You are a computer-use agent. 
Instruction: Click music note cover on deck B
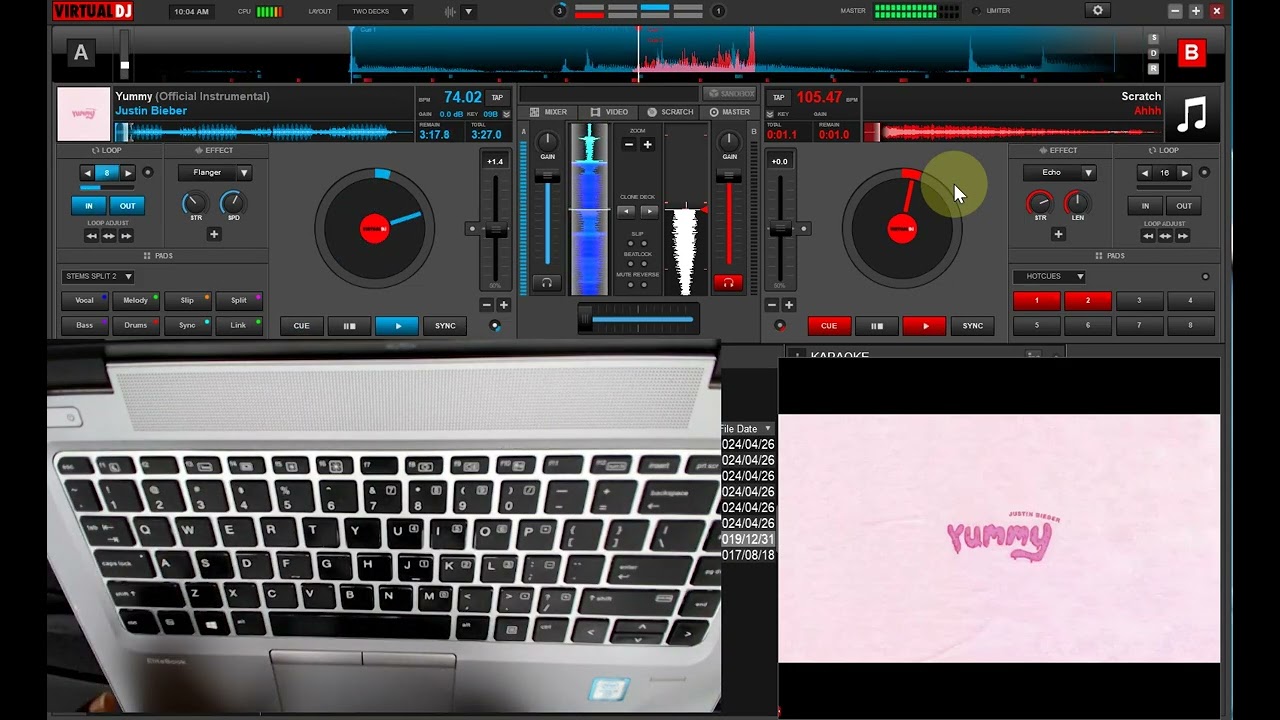(x=1192, y=114)
